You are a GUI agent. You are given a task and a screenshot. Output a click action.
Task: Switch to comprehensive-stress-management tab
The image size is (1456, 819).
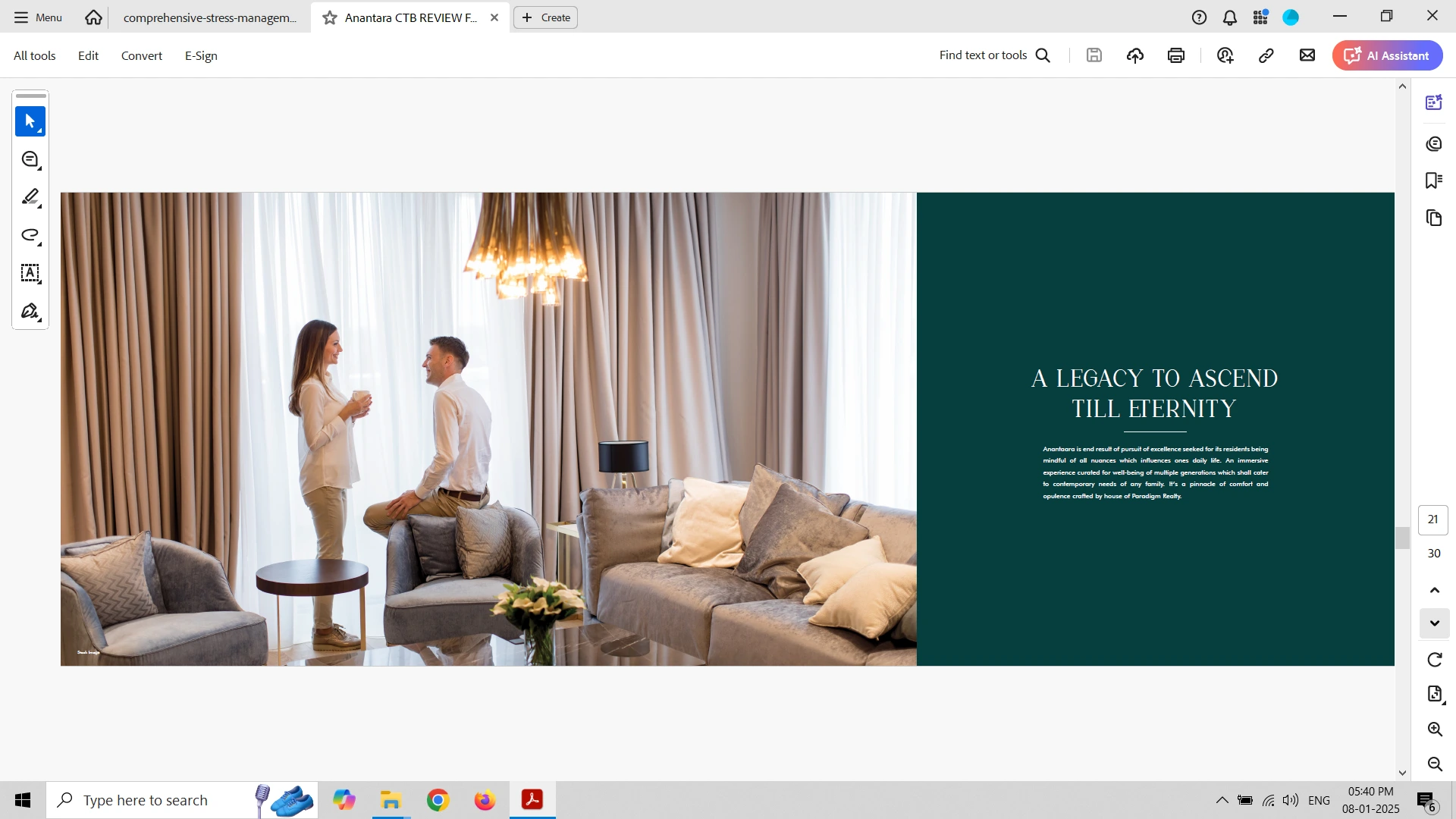pos(209,17)
